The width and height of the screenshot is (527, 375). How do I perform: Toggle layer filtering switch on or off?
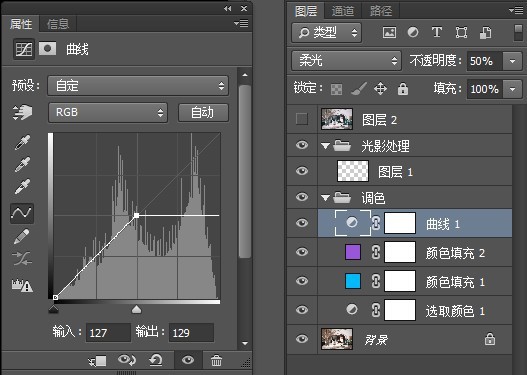[x=519, y=33]
